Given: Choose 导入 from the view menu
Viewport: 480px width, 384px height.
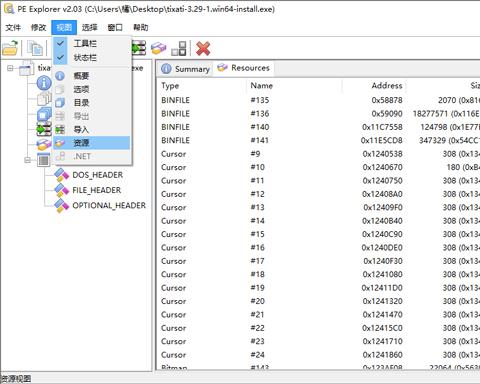Looking at the screenshot, I should coord(91,129).
